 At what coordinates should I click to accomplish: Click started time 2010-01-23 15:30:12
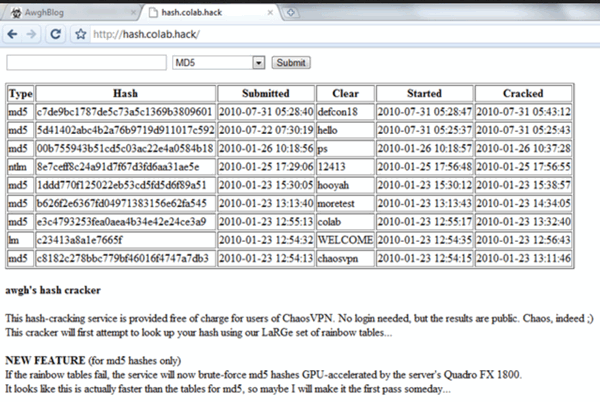[425, 185]
